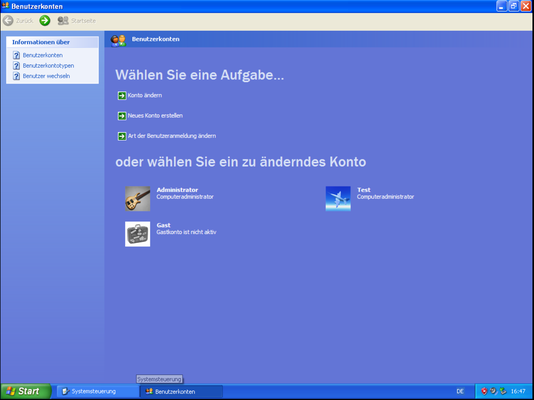Select the Test airplane account picture
The width and height of the screenshot is (534, 400).
click(x=338, y=198)
